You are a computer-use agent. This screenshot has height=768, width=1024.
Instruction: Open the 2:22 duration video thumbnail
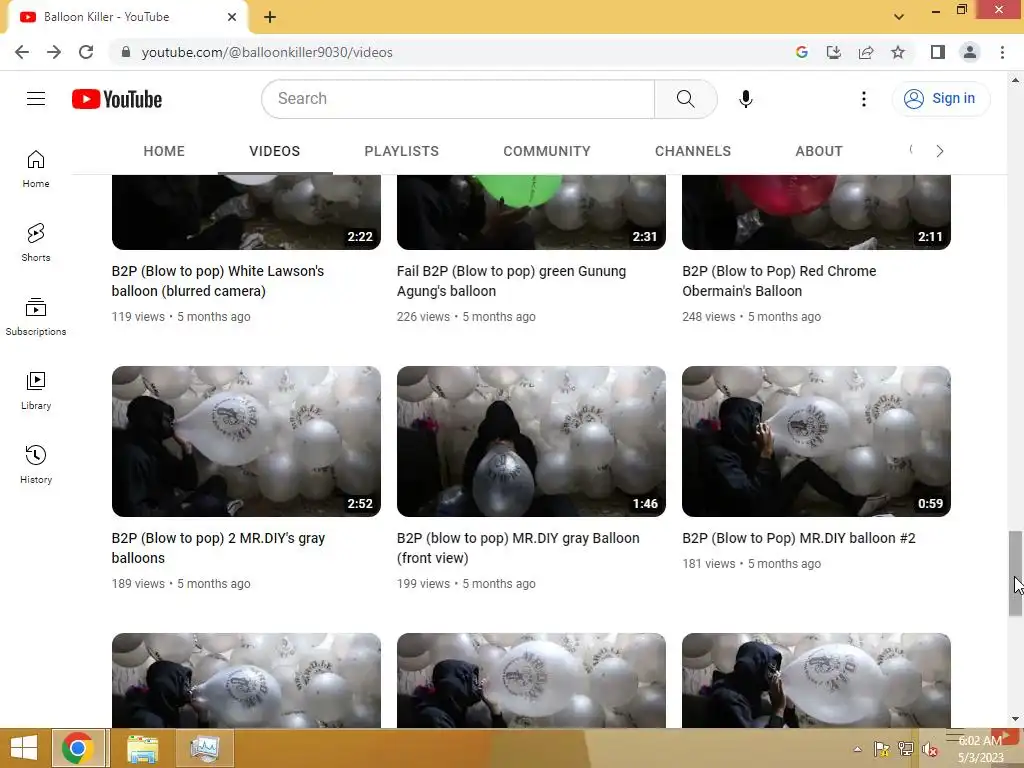(246, 212)
